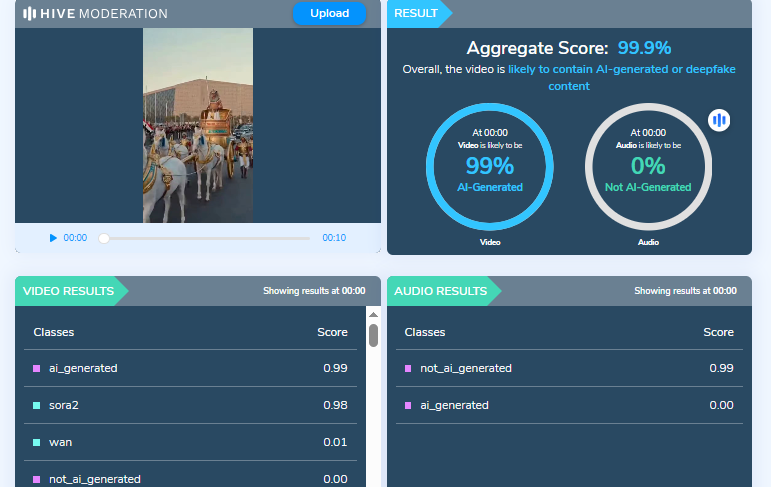Click the Upload button
Viewport: 771px width, 487px height.
pyautogui.click(x=329, y=13)
